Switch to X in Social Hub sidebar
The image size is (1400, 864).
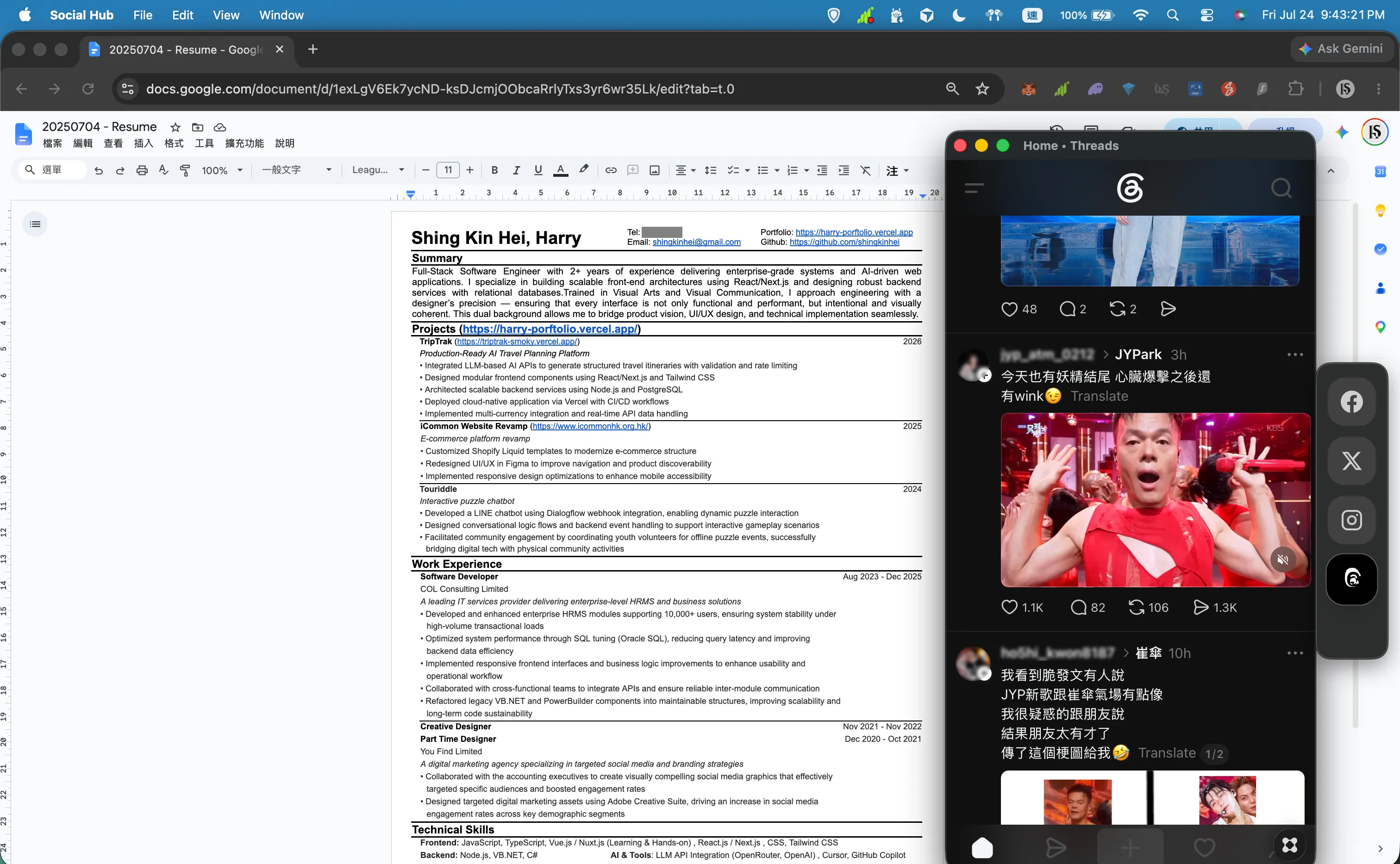1351,460
